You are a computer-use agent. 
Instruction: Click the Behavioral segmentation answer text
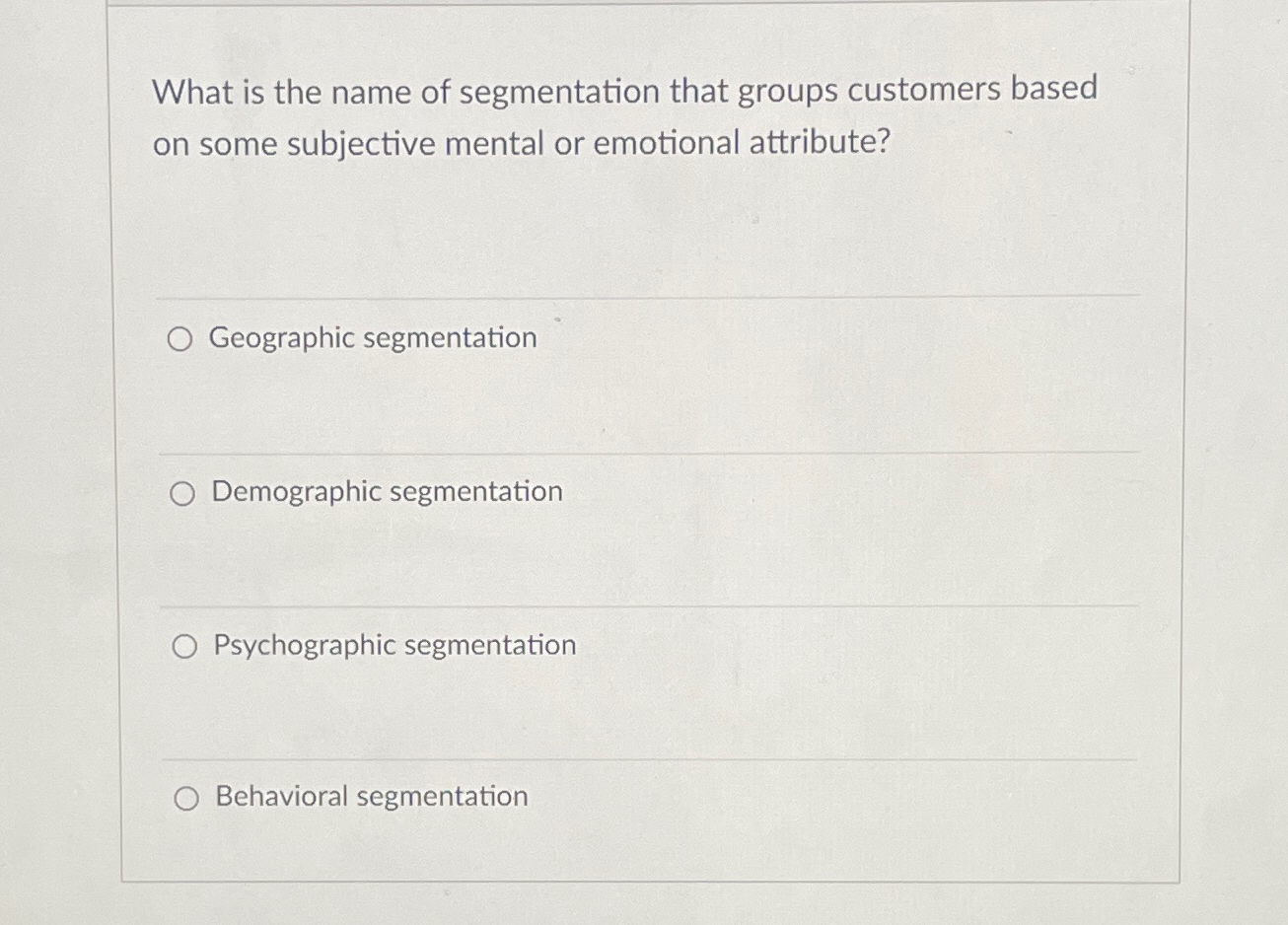point(370,797)
